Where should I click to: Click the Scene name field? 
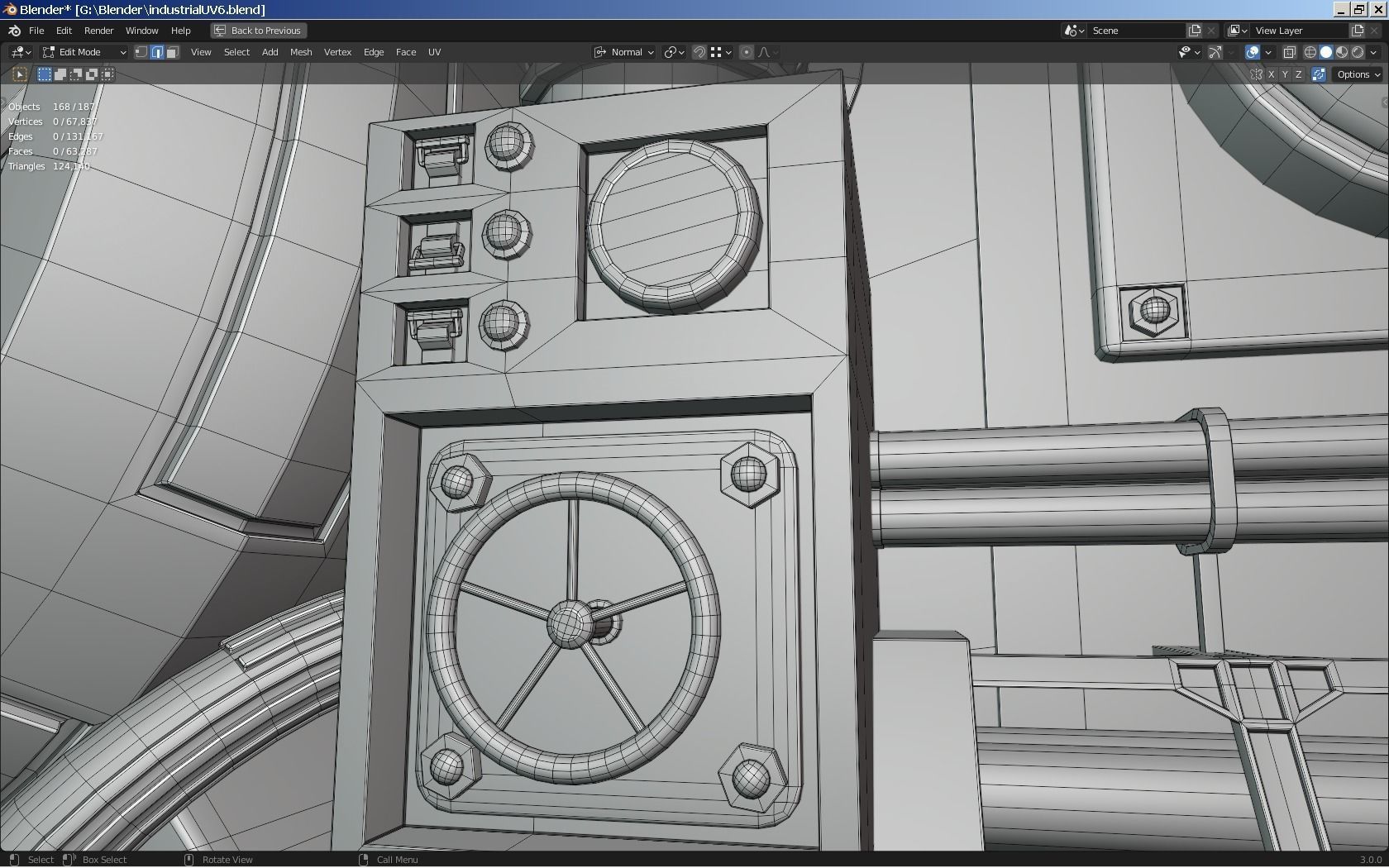[x=1137, y=31]
